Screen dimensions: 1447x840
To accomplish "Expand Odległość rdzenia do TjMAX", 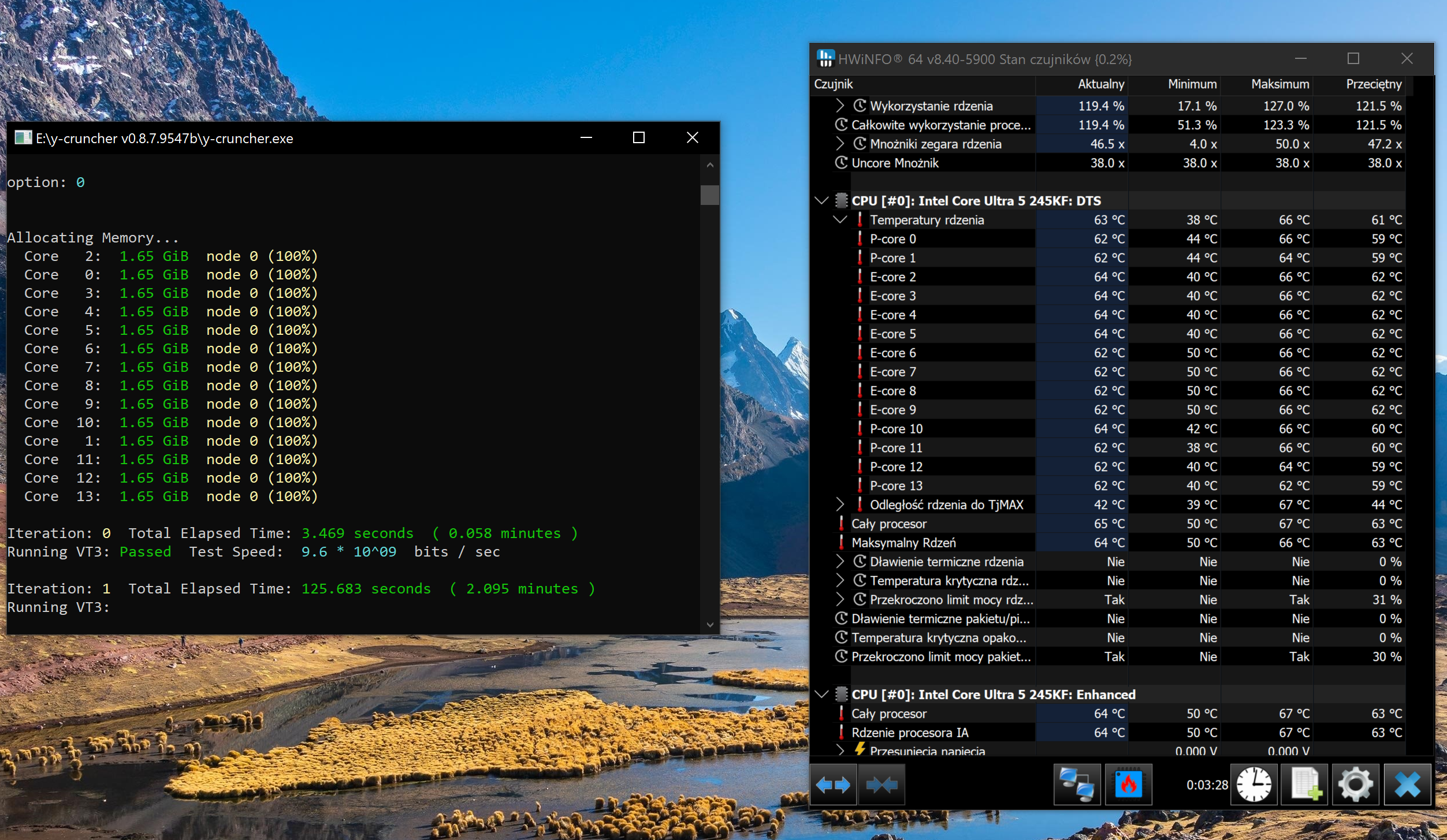I will (840, 505).
